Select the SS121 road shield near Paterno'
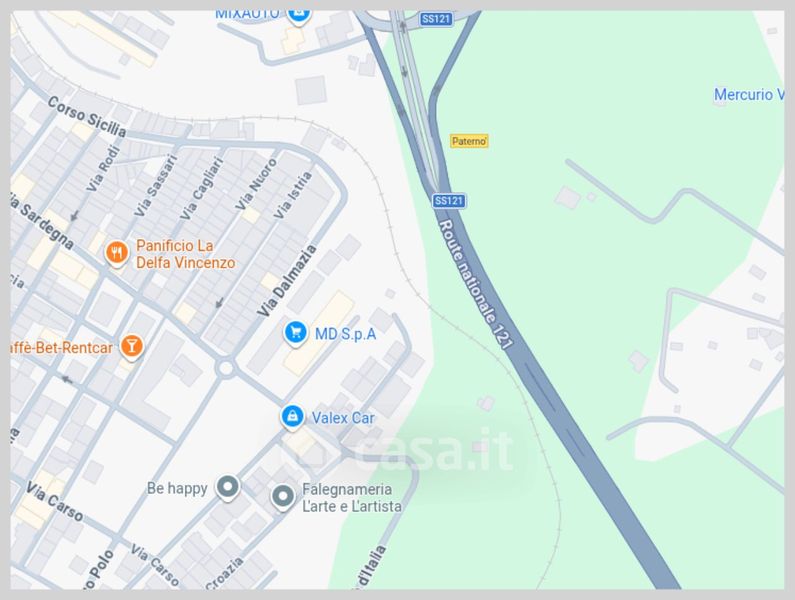Screen dimensions: 795x600 449,201
